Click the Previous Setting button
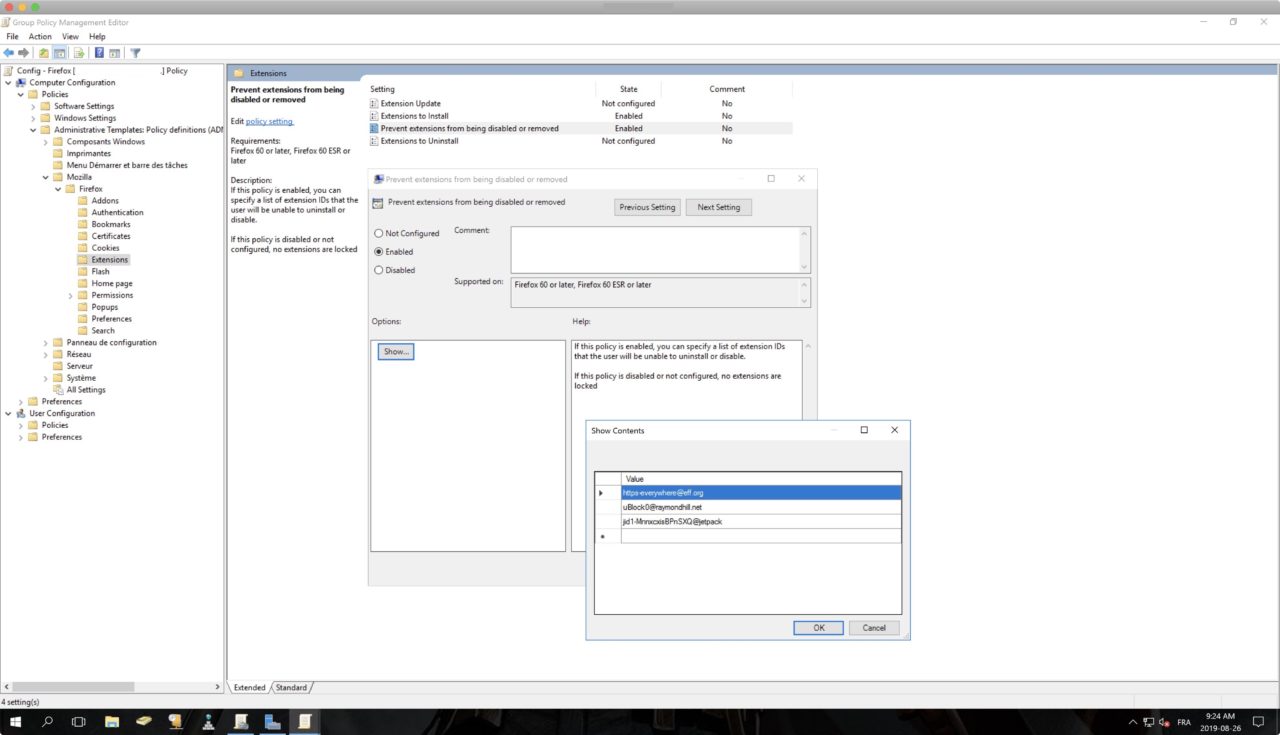This screenshot has width=1280, height=735. 647,207
